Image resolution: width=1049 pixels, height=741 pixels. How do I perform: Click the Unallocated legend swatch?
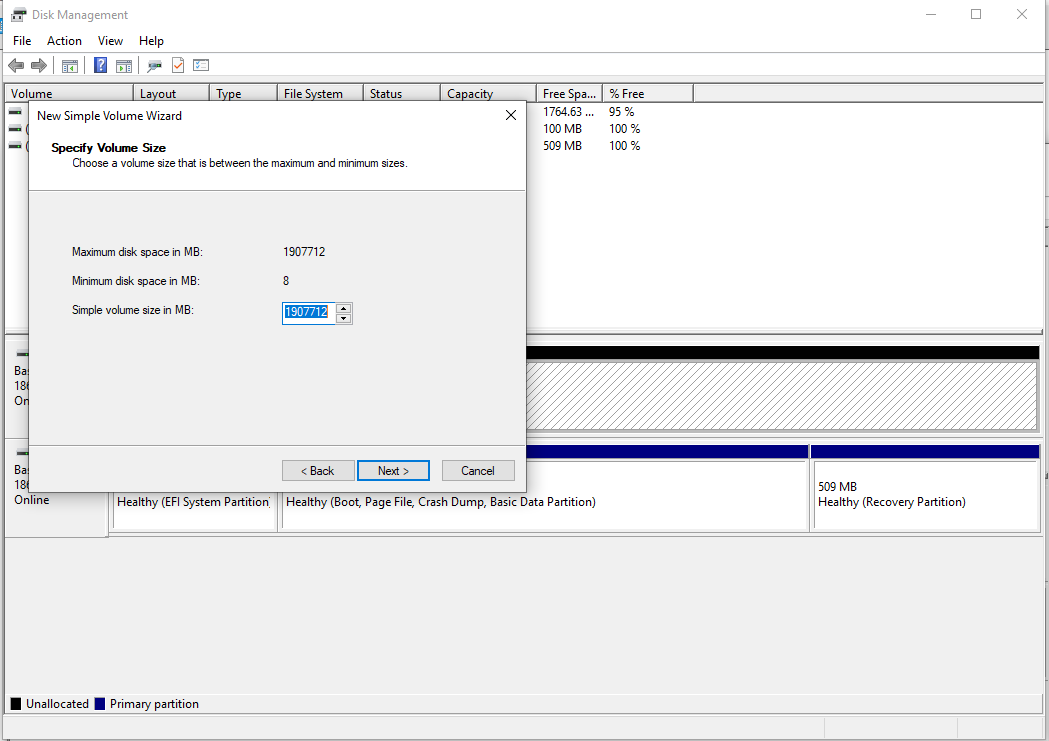coord(14,703)
